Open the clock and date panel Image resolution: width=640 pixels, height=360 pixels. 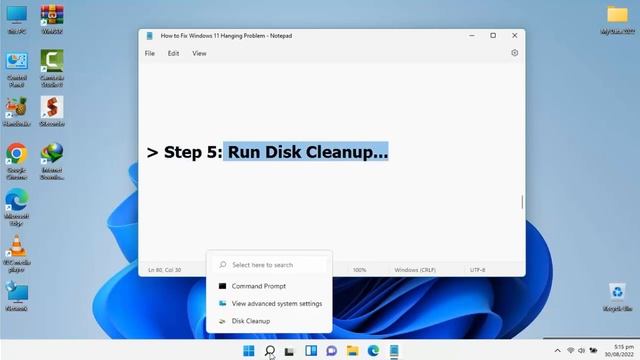[619, 351]
